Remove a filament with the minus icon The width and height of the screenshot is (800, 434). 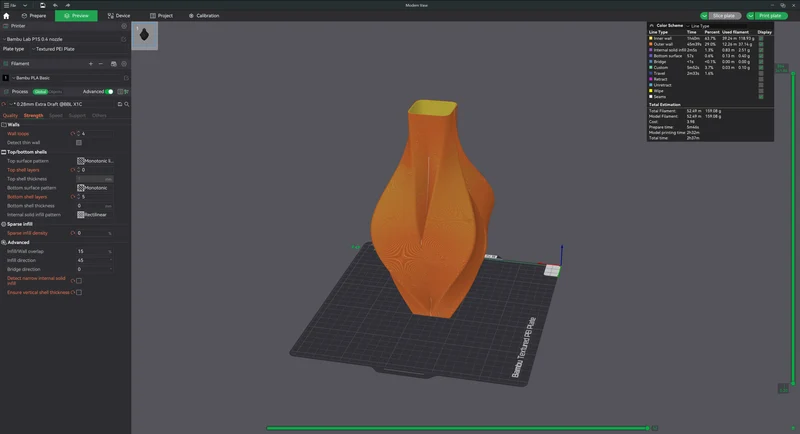pyautogui.click(x=101, y=64)
